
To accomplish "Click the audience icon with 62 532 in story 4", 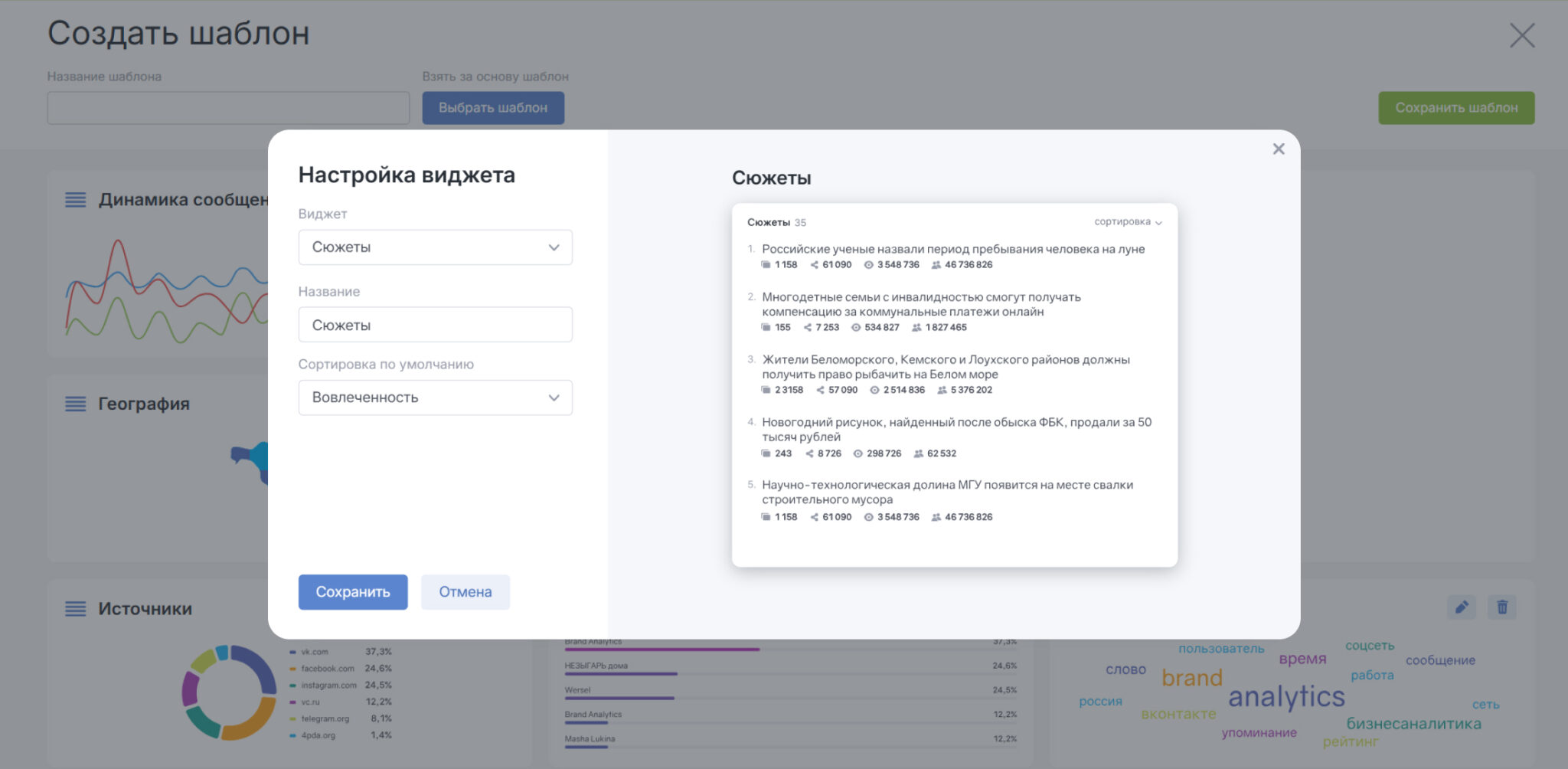I will click(x=919, y=454).
